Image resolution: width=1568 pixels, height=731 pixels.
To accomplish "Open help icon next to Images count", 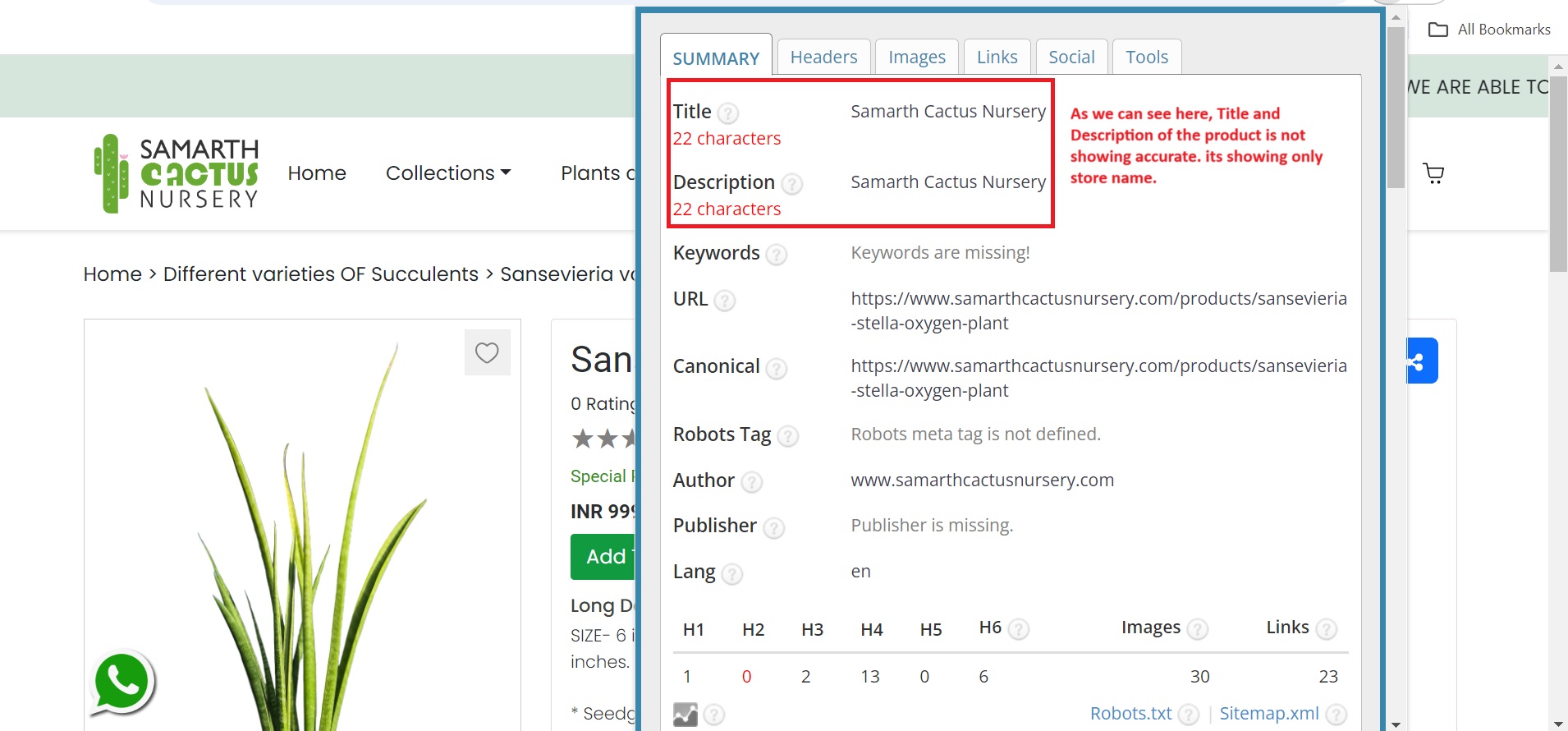I will (1198, 629).
